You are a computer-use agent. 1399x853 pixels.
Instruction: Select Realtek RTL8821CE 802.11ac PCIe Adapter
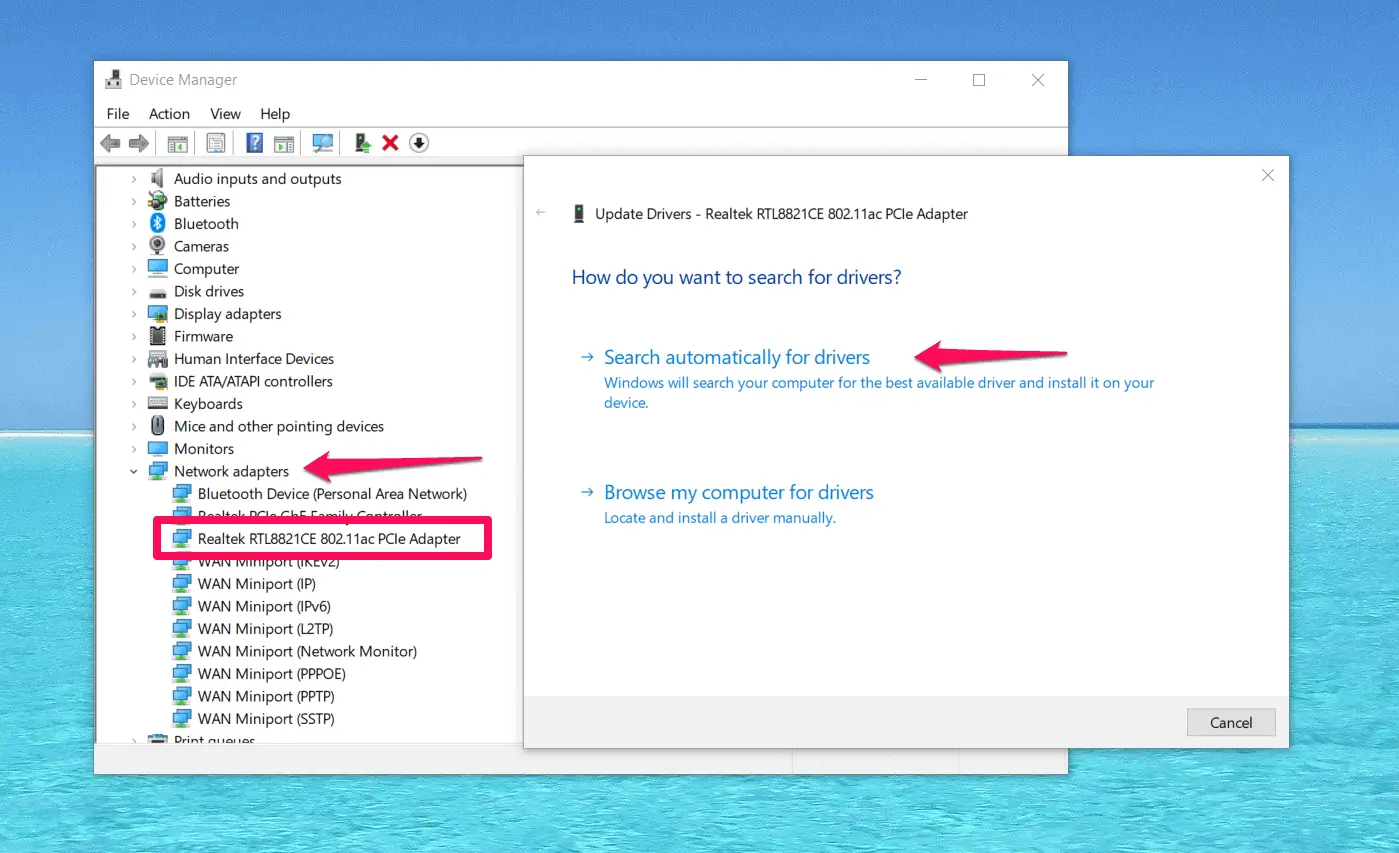(328, 539)
